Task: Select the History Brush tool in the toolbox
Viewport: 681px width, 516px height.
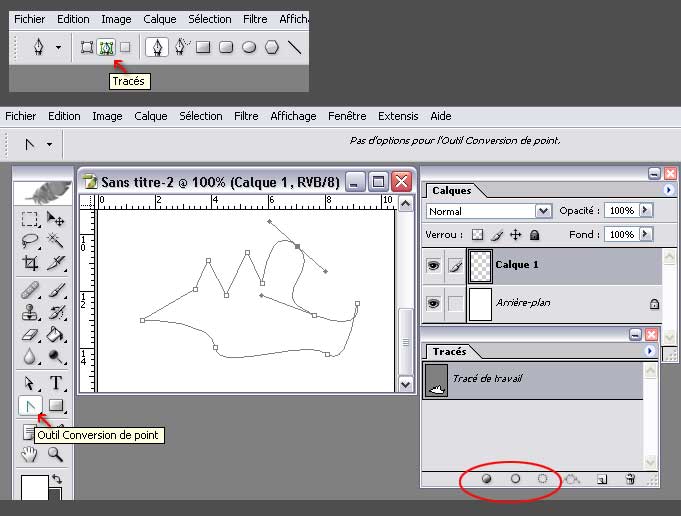Action: point(56,312)
